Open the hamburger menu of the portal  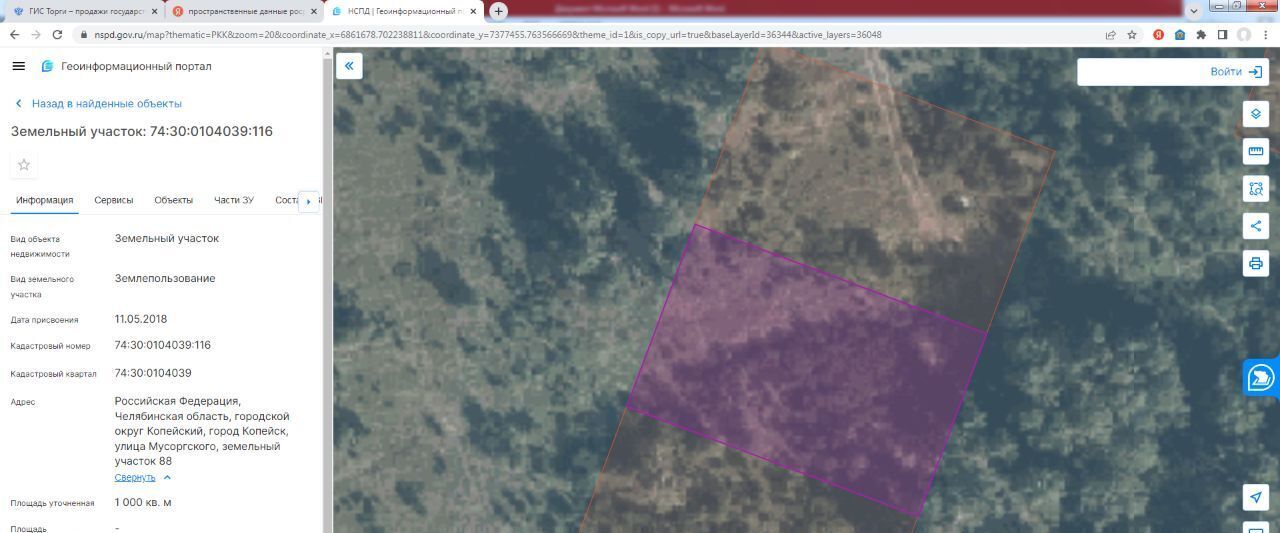coord(18,66)
